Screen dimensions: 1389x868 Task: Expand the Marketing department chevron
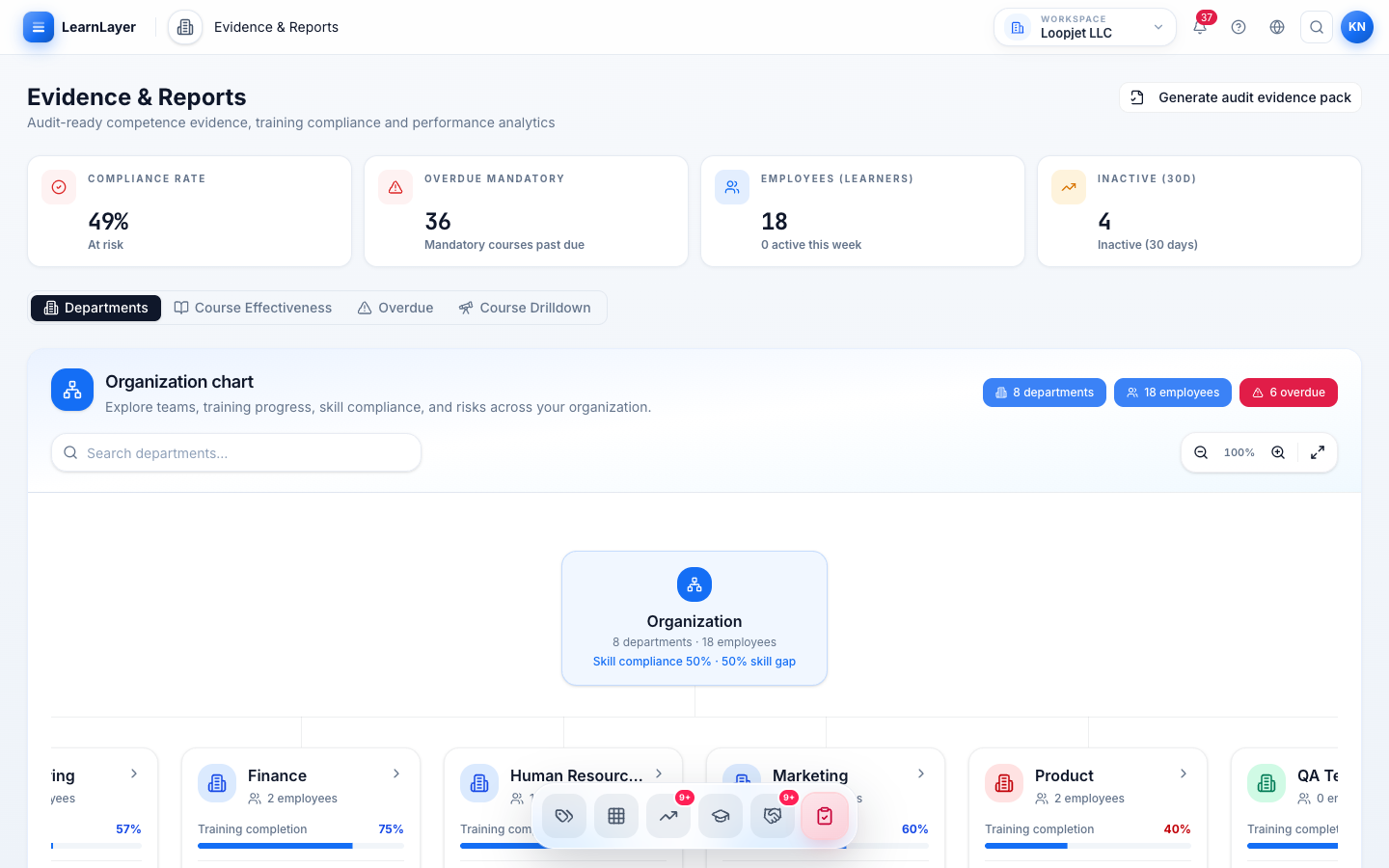pyautogui.click(x=921, y=773)
